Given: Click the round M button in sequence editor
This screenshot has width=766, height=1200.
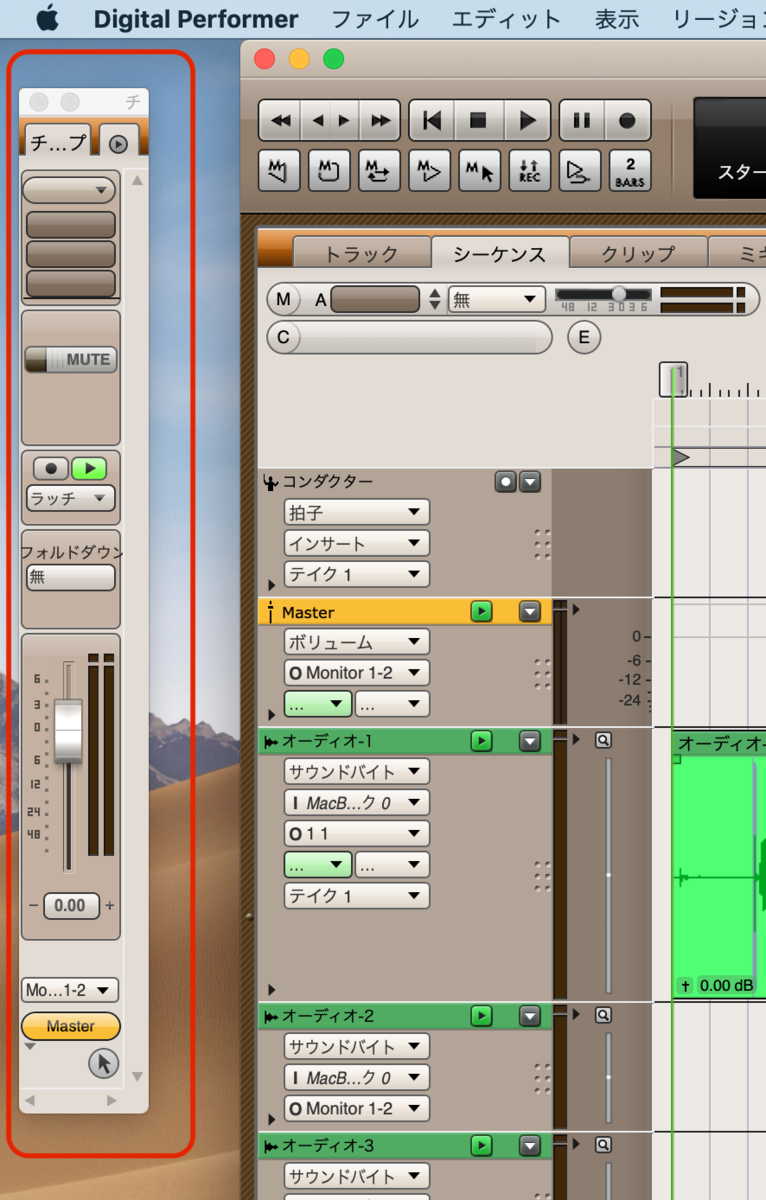Looking at the screenshot, I should point(284,299).
